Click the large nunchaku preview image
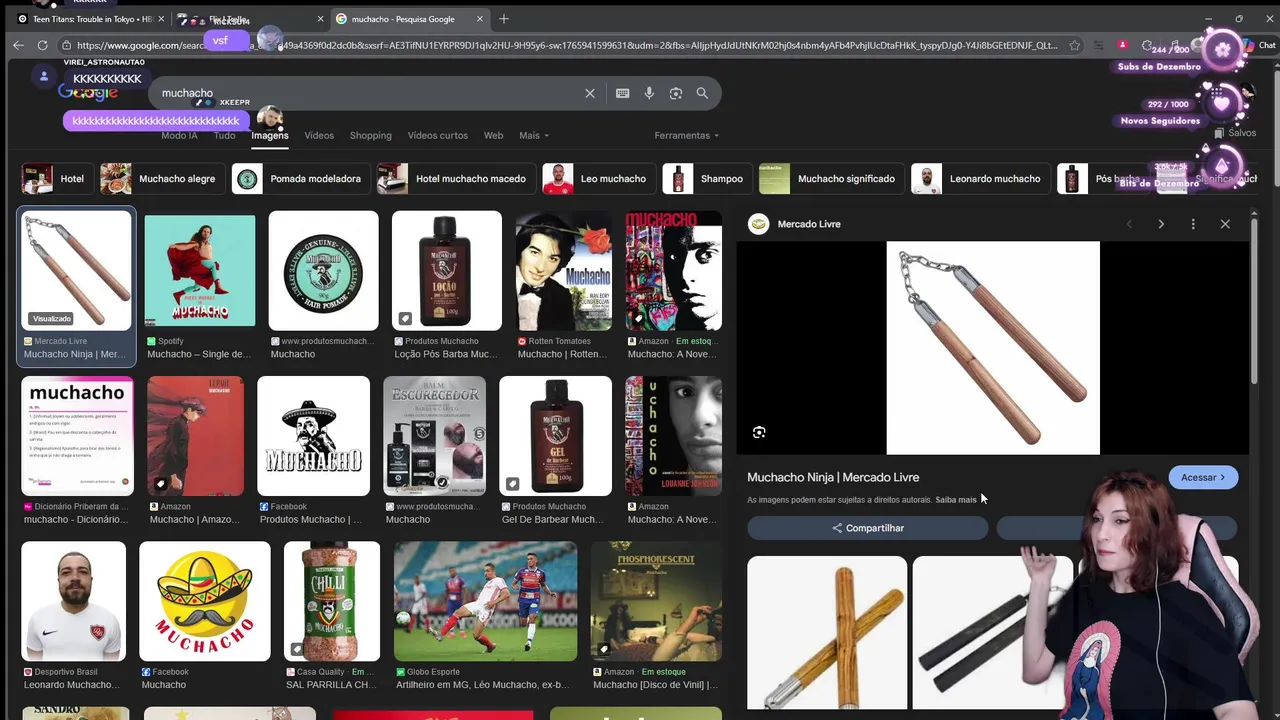 point(993,348)
